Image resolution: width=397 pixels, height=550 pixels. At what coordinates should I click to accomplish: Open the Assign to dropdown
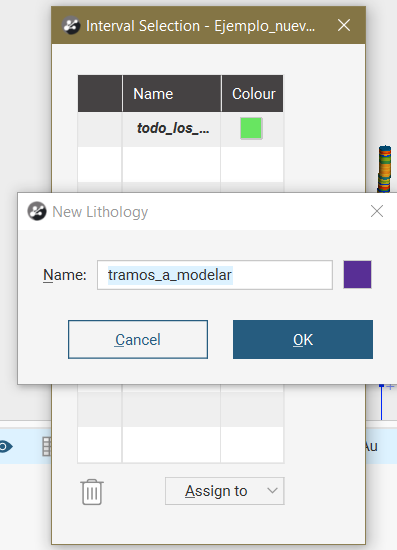[225, 491]
